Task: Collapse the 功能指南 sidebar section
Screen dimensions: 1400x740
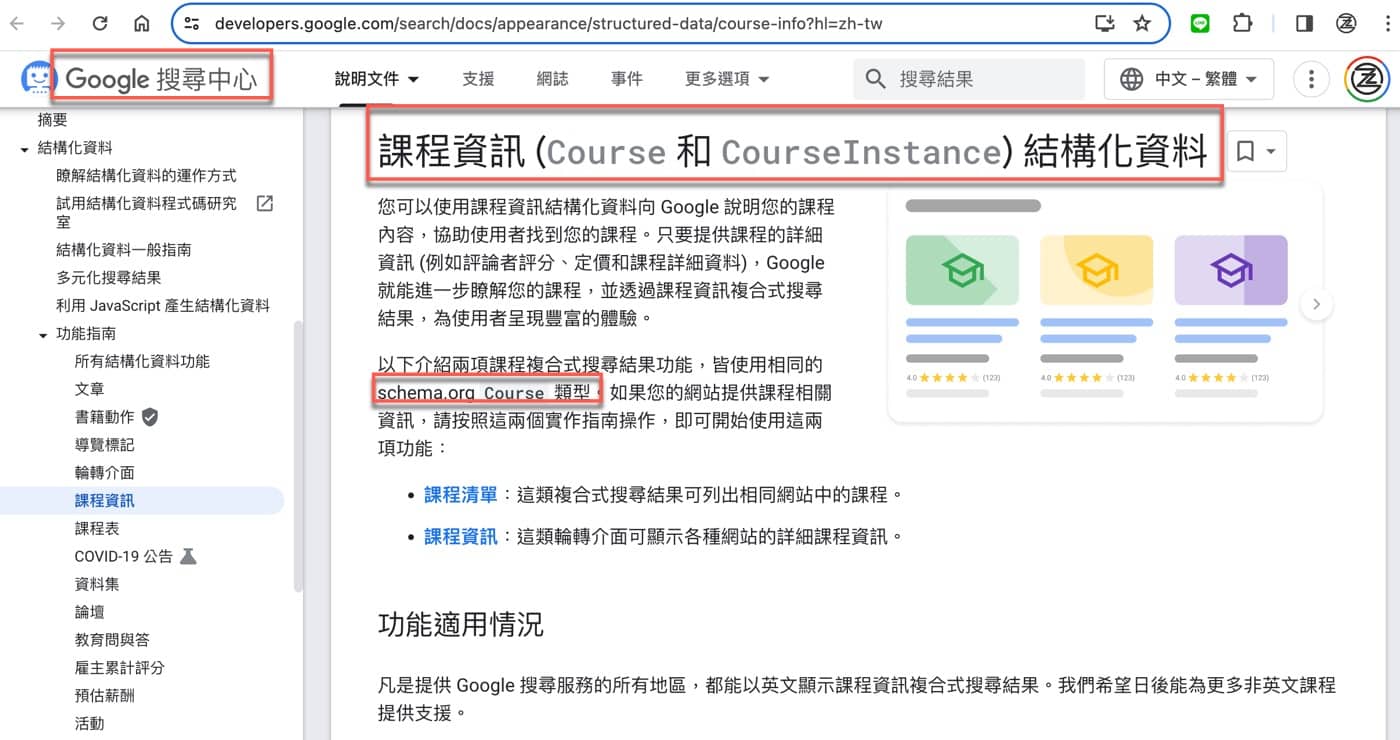Action: 43,335
